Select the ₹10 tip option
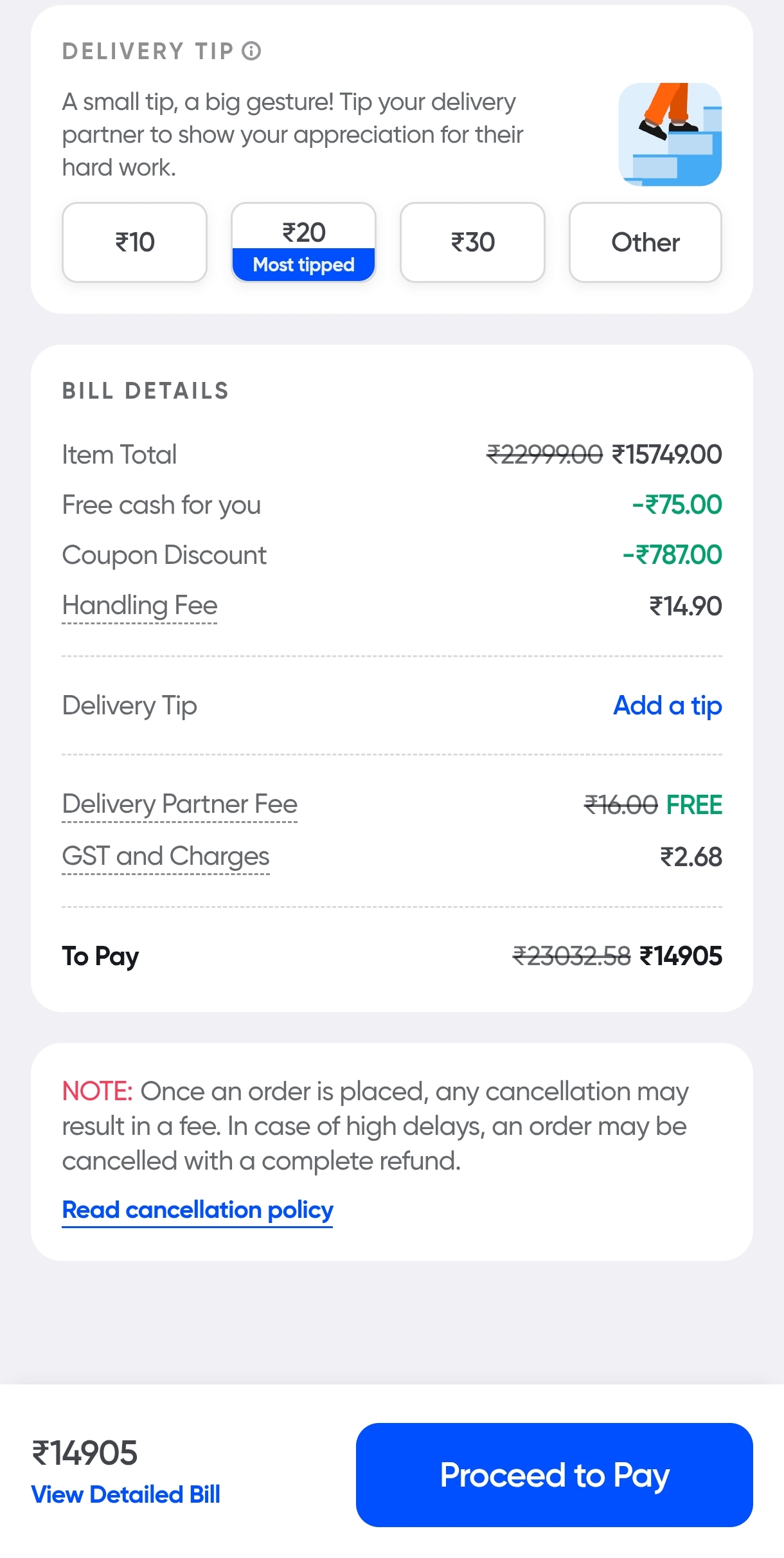This screenshot has height=1558, width=784. point(135,242)
